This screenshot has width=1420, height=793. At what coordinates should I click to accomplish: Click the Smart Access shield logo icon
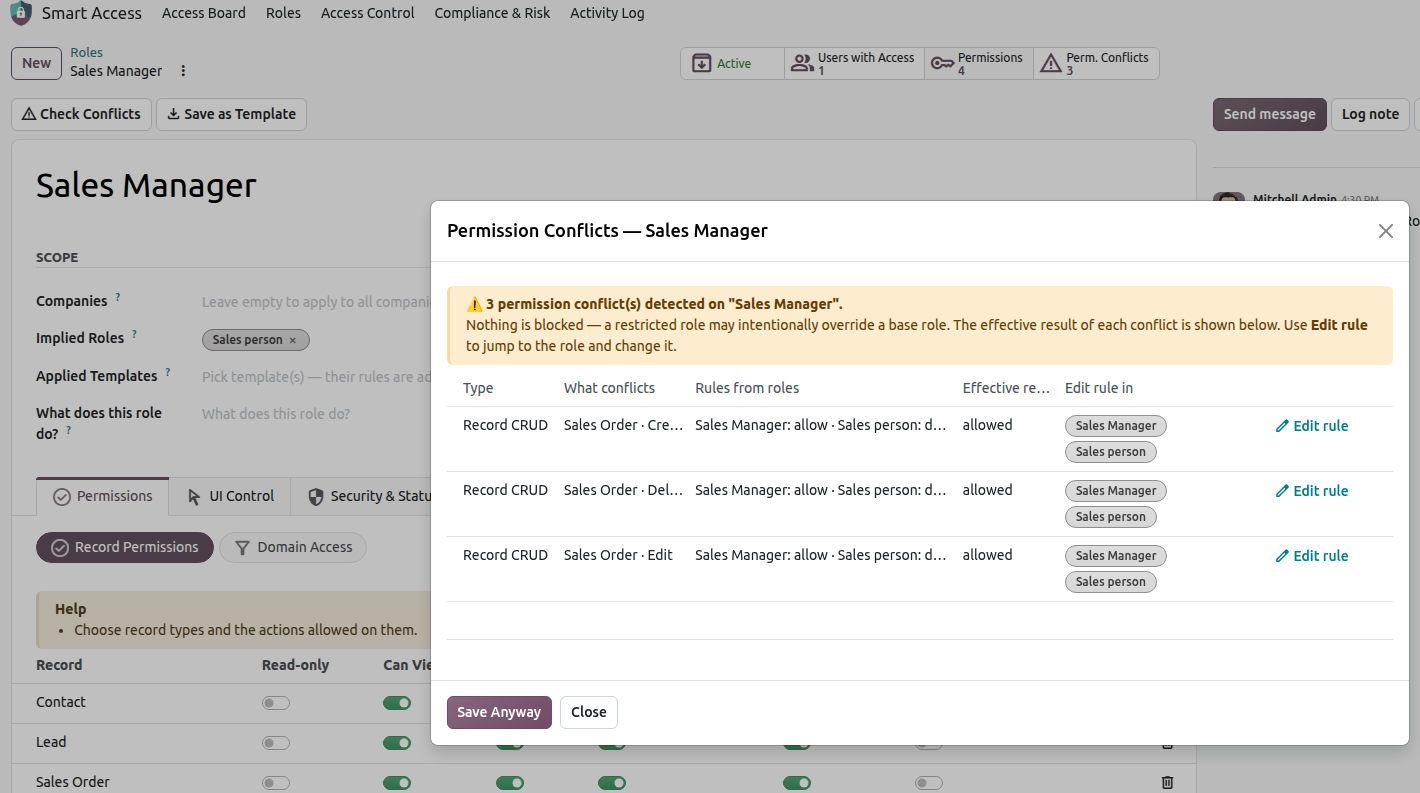coord(21,13)
